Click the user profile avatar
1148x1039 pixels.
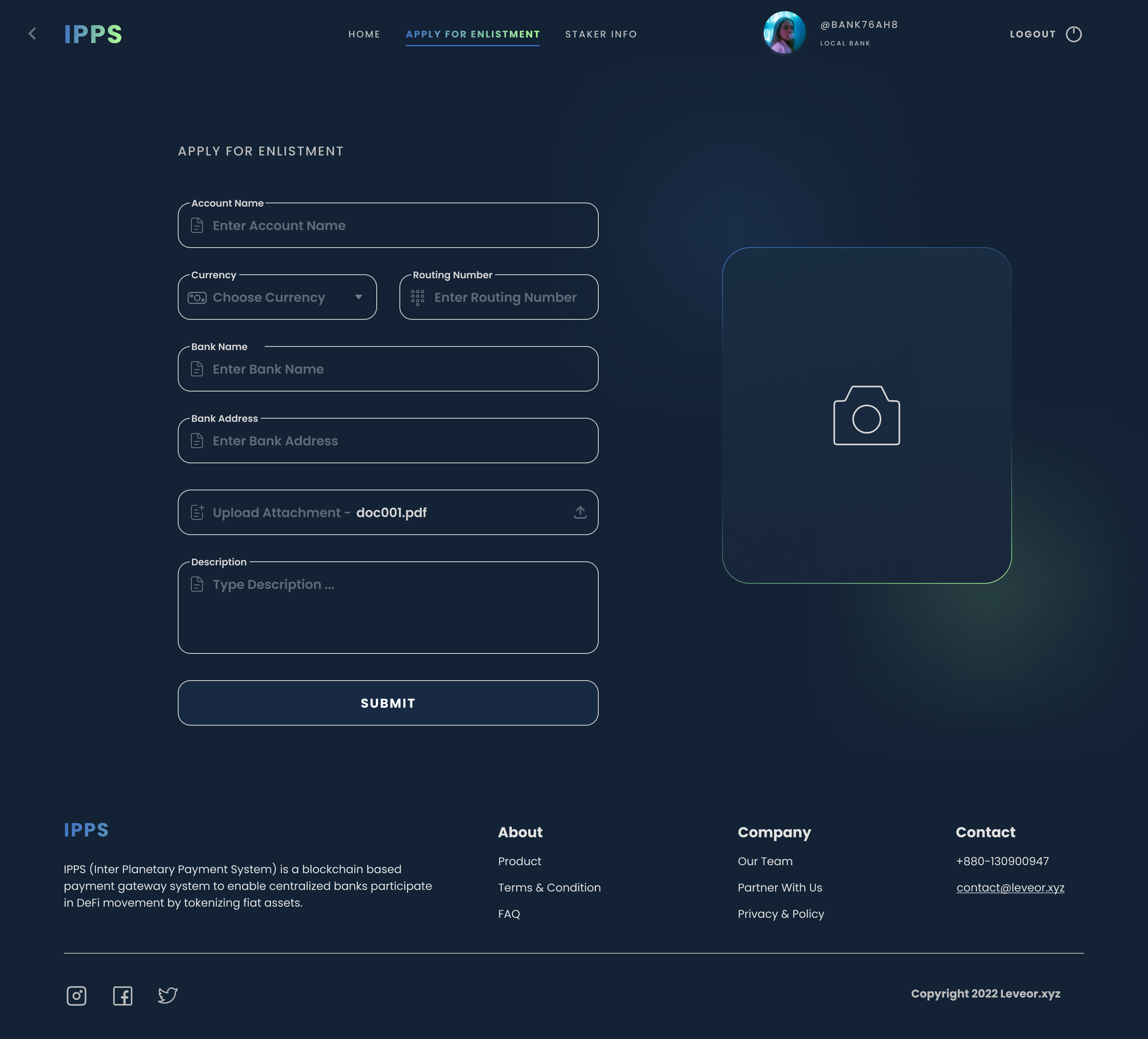784,33
